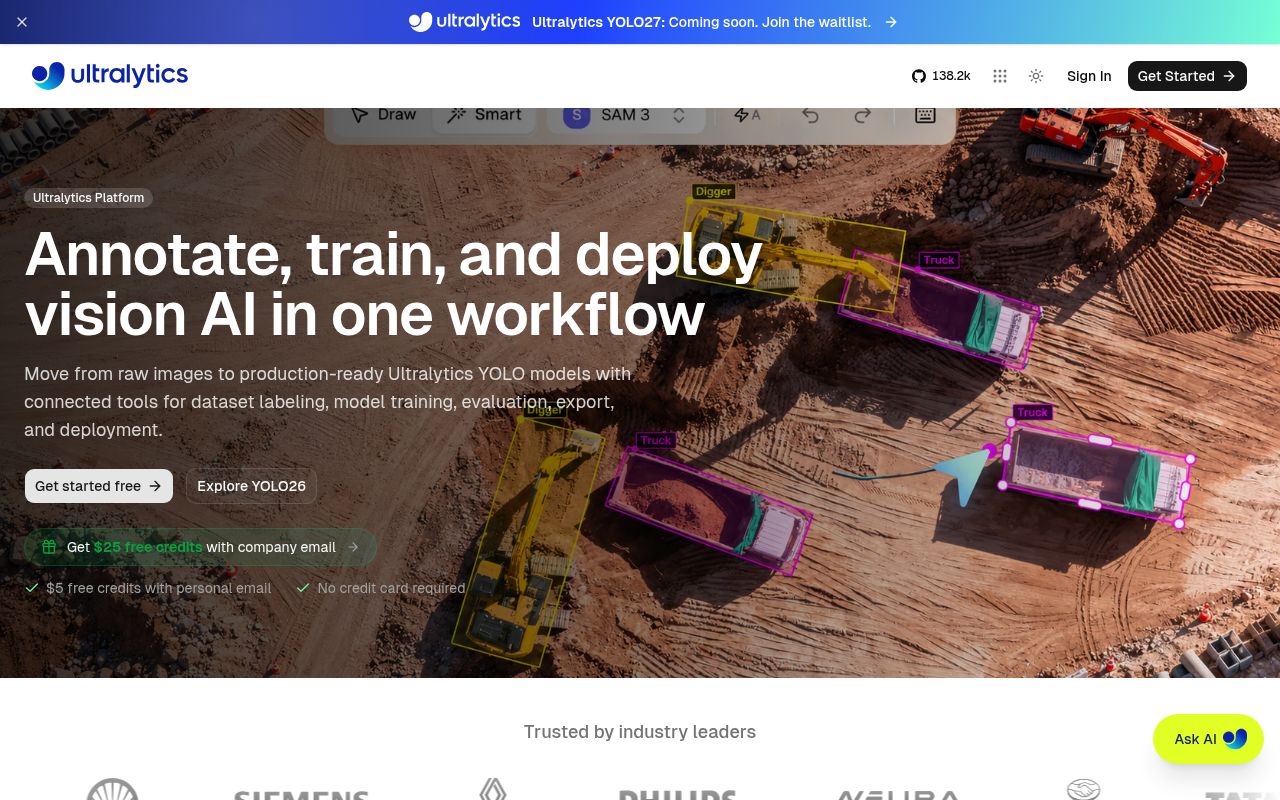Click the lightning auto-annotate icon

(x=747, y=115)
